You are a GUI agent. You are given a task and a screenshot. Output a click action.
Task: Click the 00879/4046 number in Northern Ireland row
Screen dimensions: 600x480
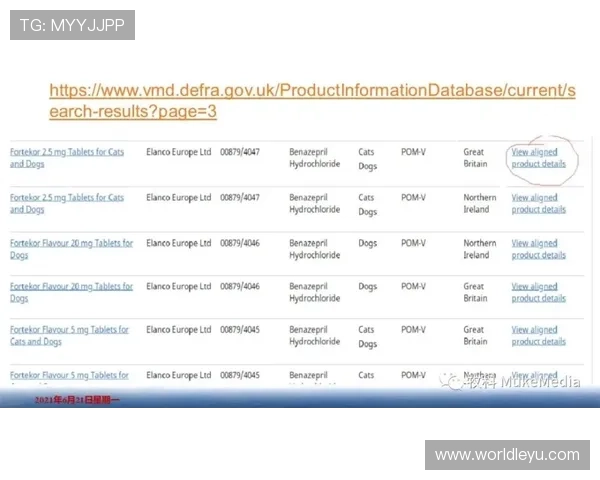tap(240, 243)
